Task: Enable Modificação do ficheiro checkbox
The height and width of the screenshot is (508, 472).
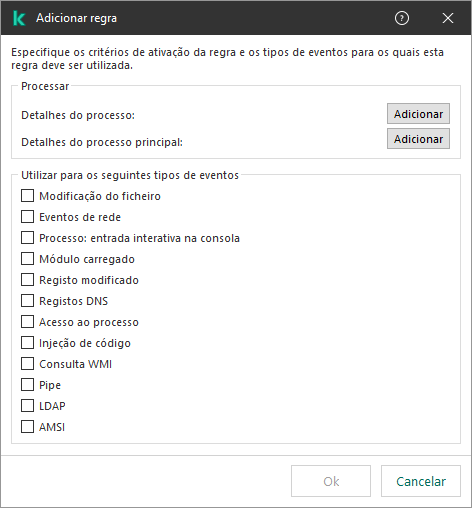Action: 27,196
